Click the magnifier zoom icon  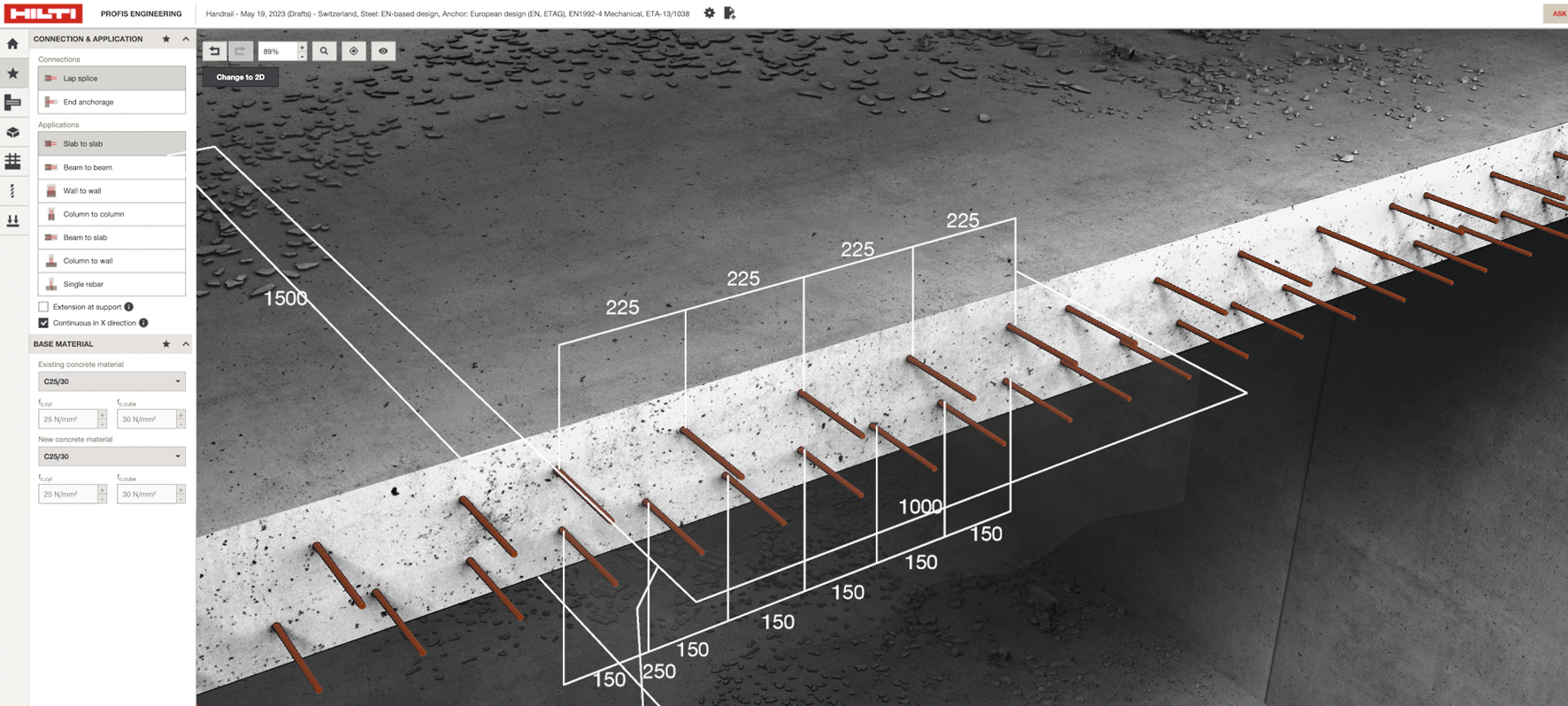[324, 51]
